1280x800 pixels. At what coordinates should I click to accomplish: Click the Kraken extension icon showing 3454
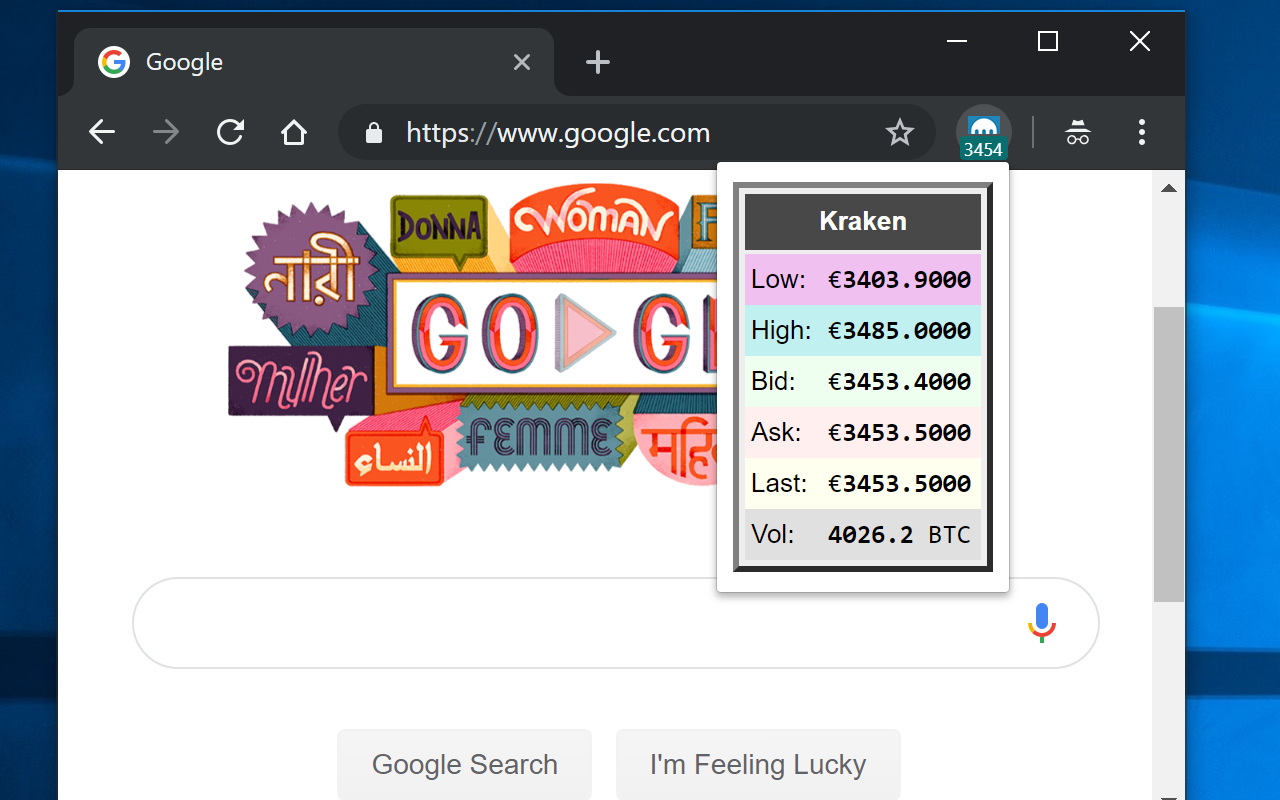coord(984,132)
